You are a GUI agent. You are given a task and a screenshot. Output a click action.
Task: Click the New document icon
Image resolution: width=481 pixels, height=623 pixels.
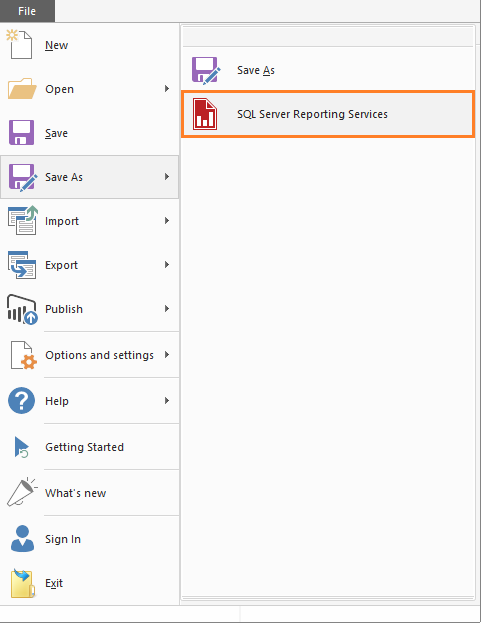point(19,44)
